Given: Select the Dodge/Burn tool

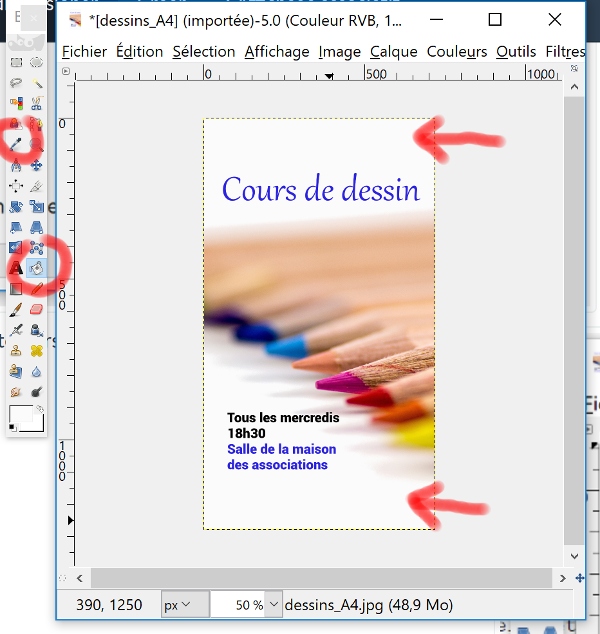Looking at the screenshot, I should pos(36,392).
